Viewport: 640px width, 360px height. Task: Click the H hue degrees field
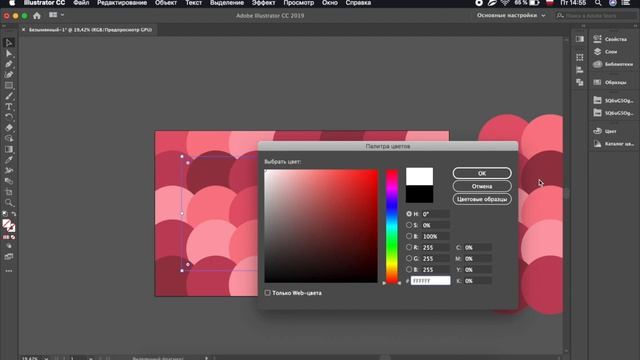tap(435, 214)
